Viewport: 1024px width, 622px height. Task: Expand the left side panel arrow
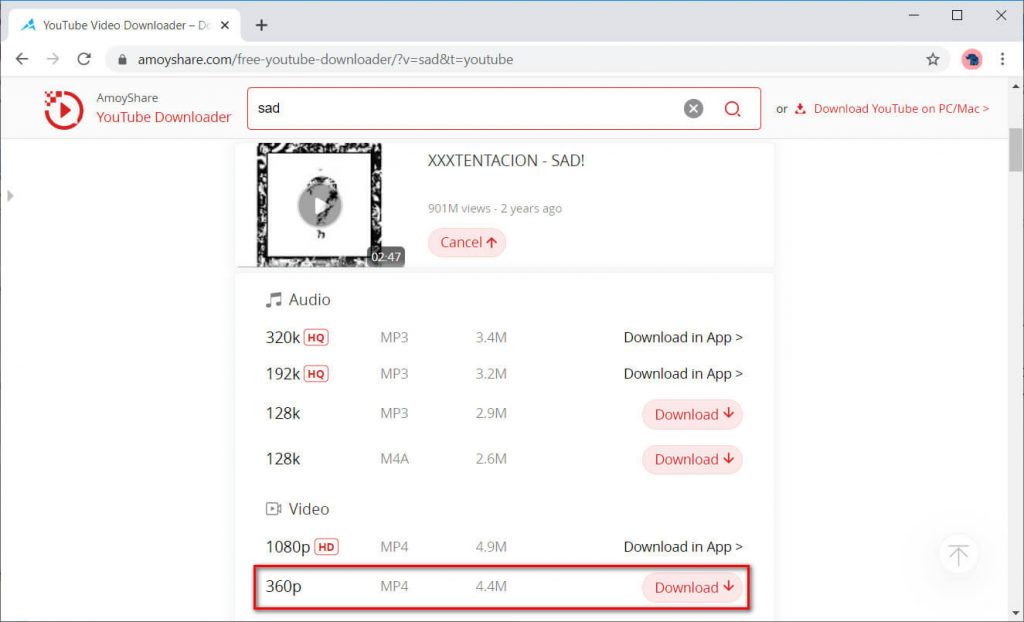tap(10, 195)
